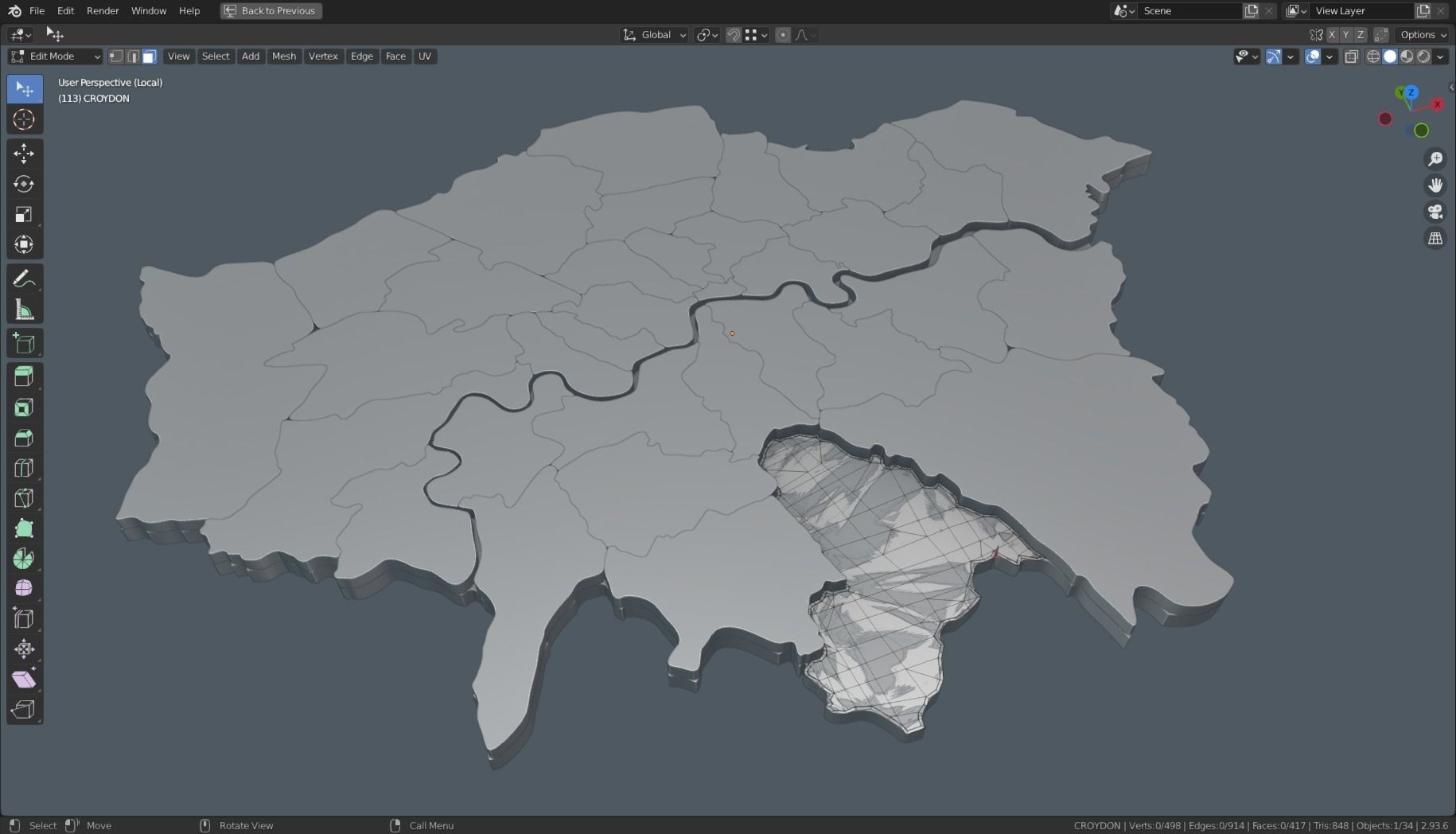Image resolution: width=1456 pixels, height=834 pixels.
Task: Toggle snapping magnet
Action: pos(734,35)
